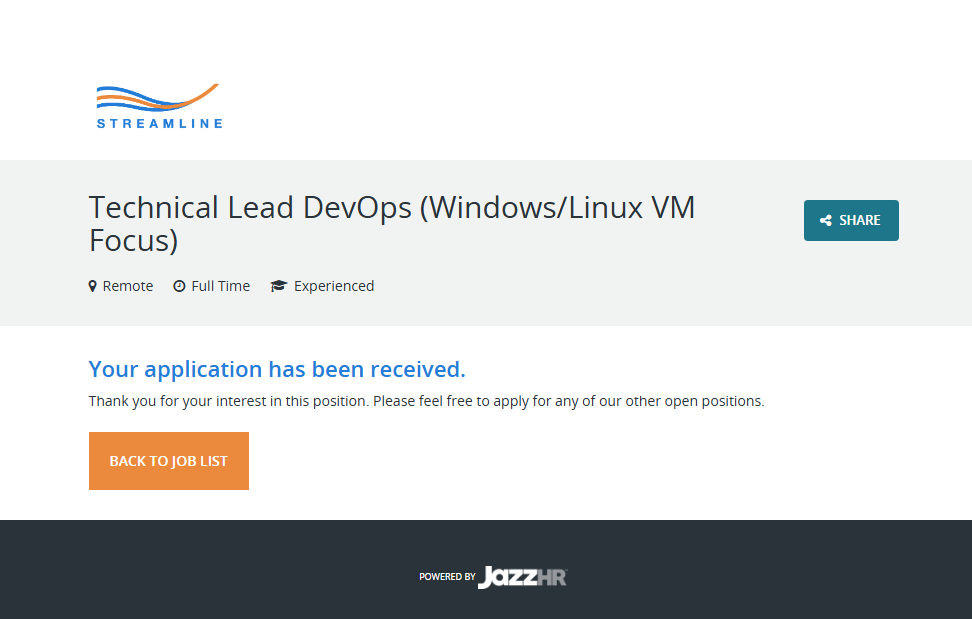Click the clock icon beside Full Time
Screen dimensions: 972x619
[x=179, y=286]
